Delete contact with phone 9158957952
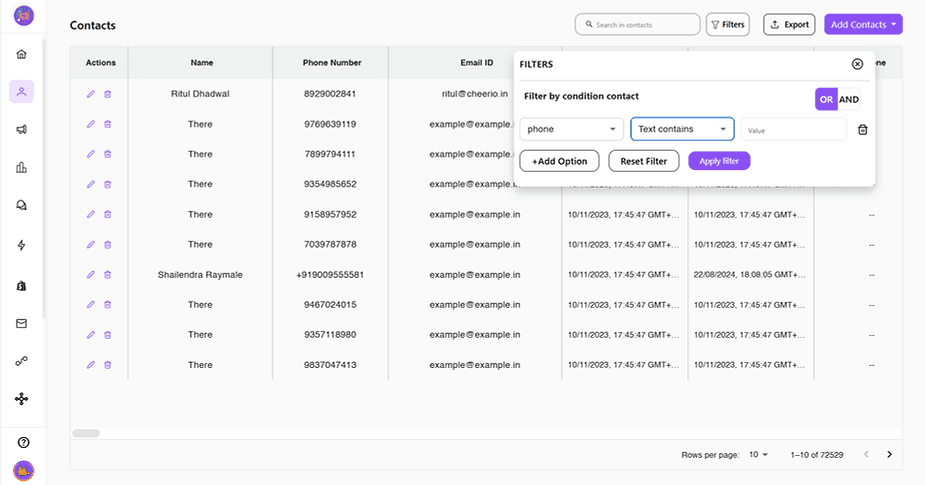The width and height of the screenshot is (925, 485). tap(107, 214)
